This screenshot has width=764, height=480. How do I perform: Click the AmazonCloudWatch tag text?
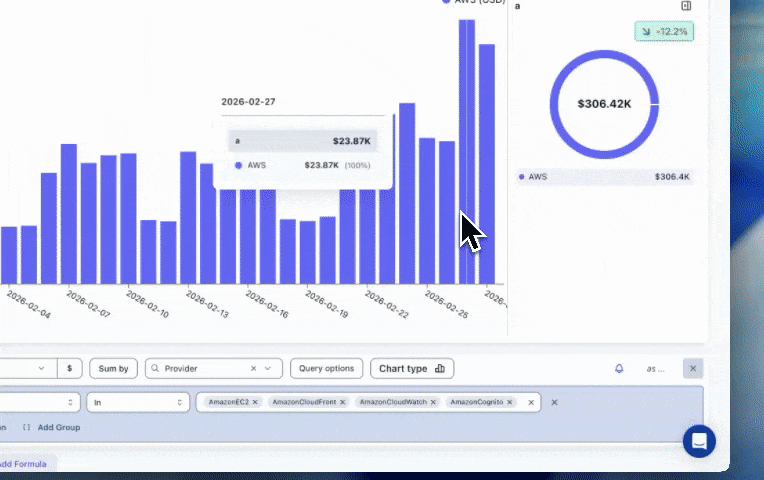click(393, 402)
